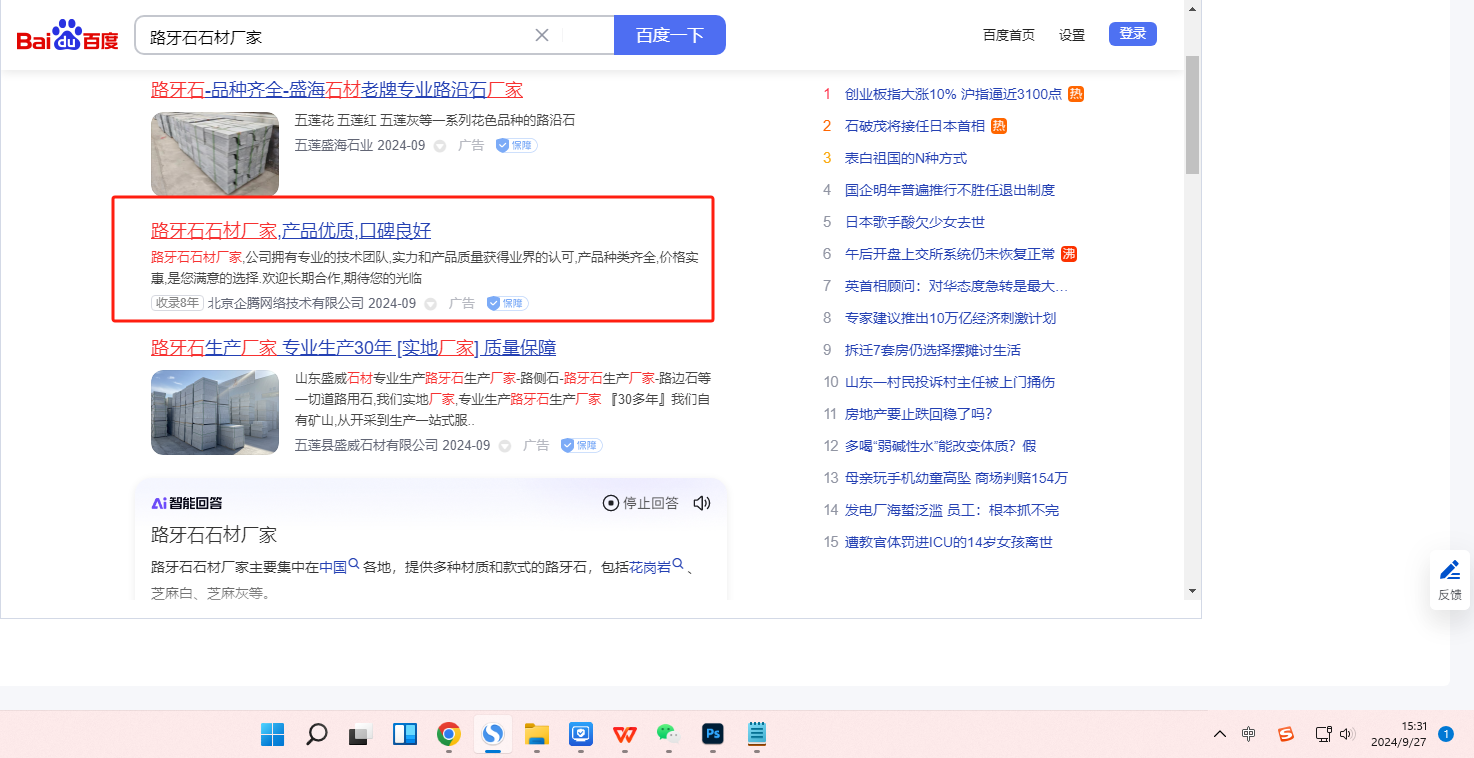Expand the hidden system tray icons chevron
The width and height of the screenshot is (1474, 758).
pos(1219,735)
